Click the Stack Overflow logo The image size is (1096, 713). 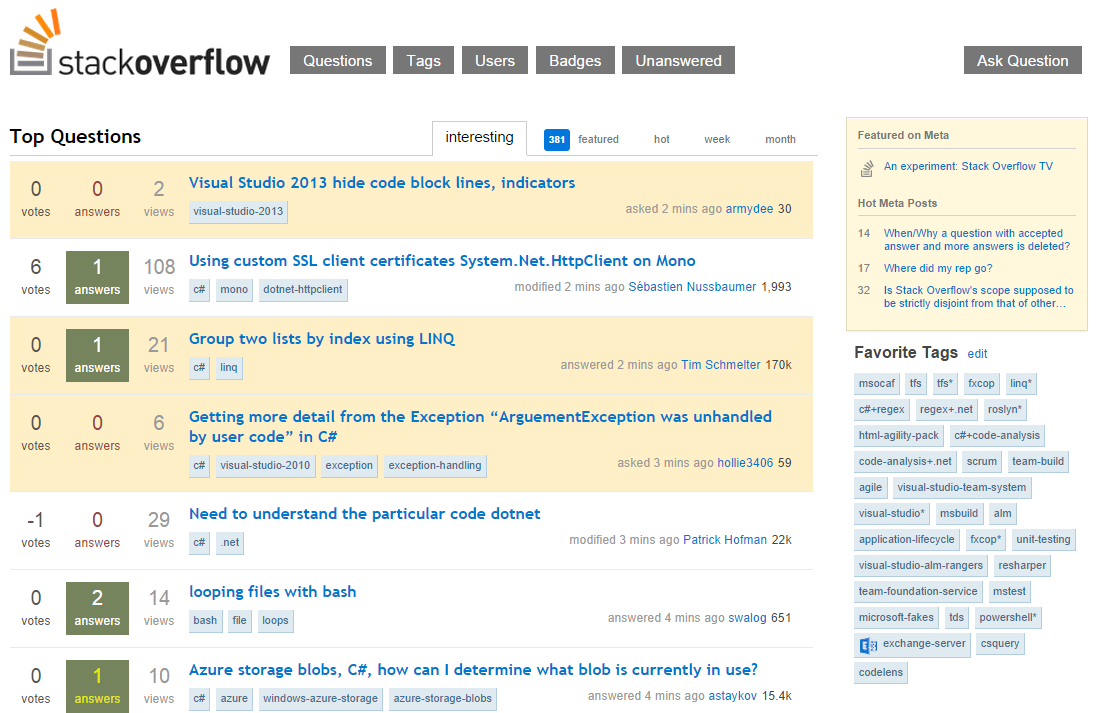tap(140, 43)
